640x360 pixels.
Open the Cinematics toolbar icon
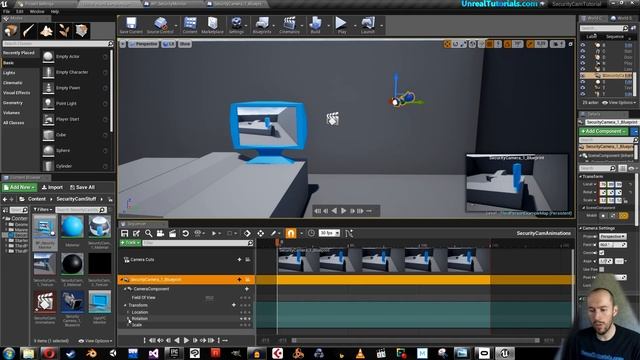(289, 25)
